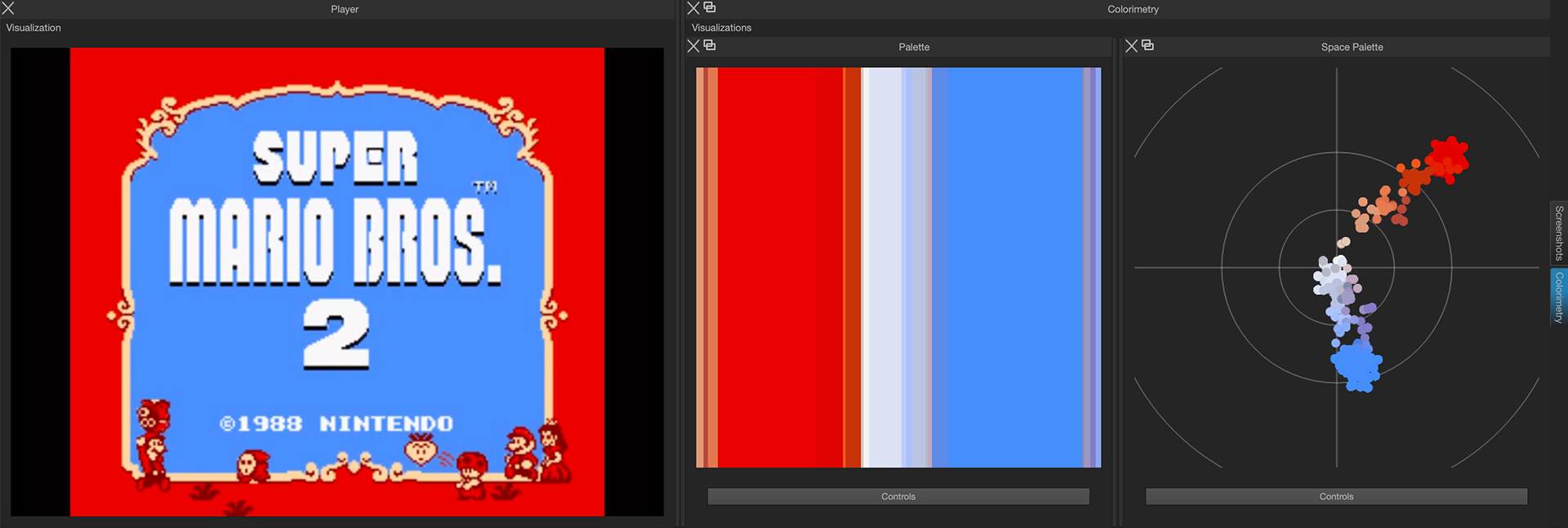Click the Visualizations label in Colorimetry panel
Screen dimensions: 1568x528
tap(721, 28)
